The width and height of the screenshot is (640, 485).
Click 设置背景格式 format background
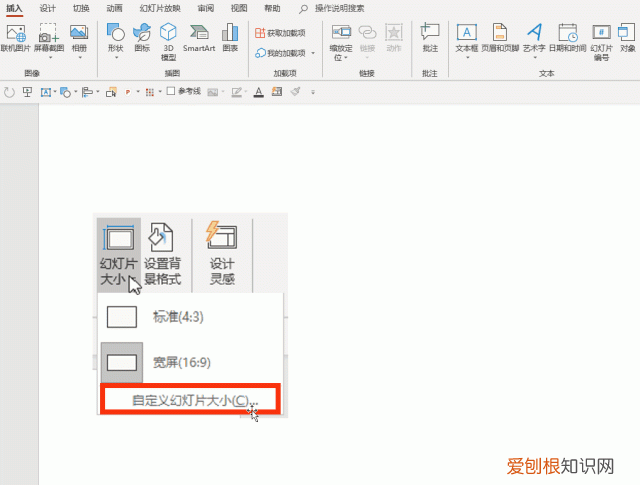click(162, 254)
